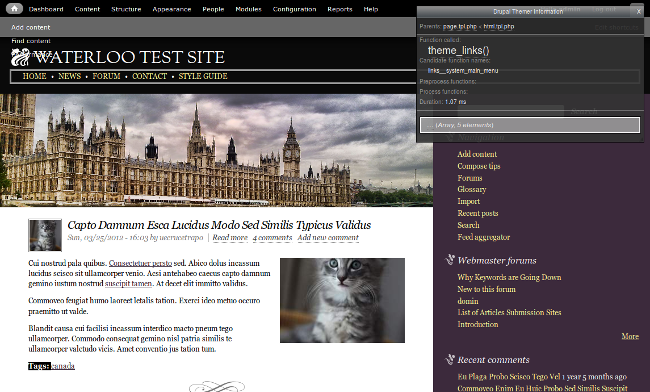Open the Configuration admin menu
Image resolution: width=650 pixels, height=392 pixels.
[x=294, y=9]
